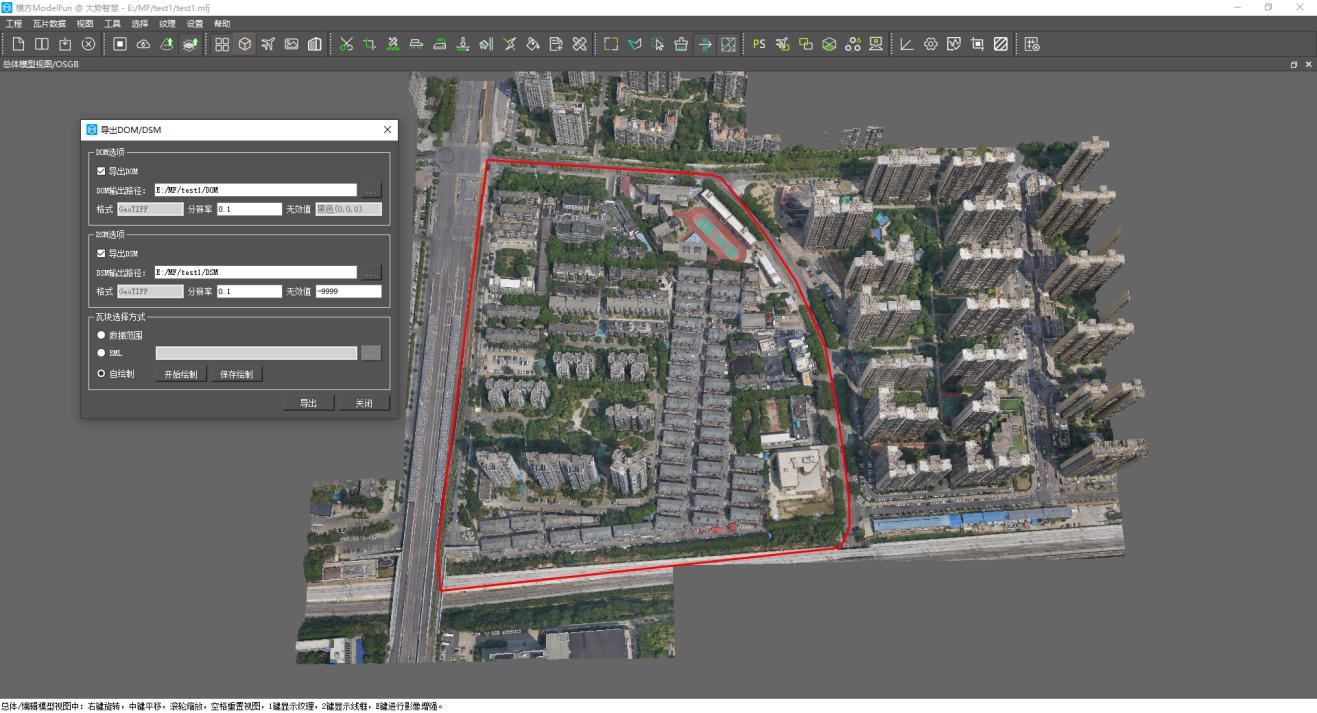1317x713 pixels.
Task: Select the 自绘制 radio option
Action: point(101,374)
